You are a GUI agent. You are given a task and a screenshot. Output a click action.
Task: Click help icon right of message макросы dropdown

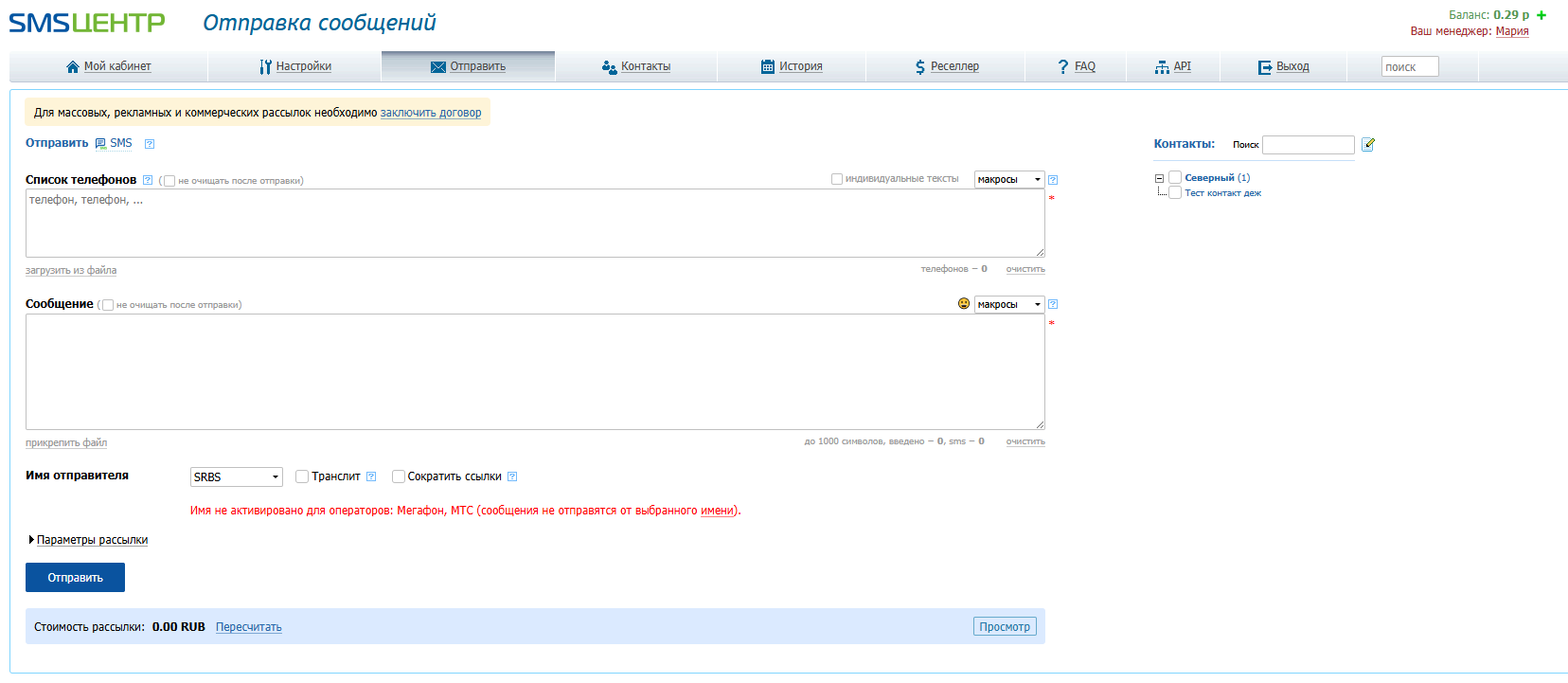pos(1053,304)
